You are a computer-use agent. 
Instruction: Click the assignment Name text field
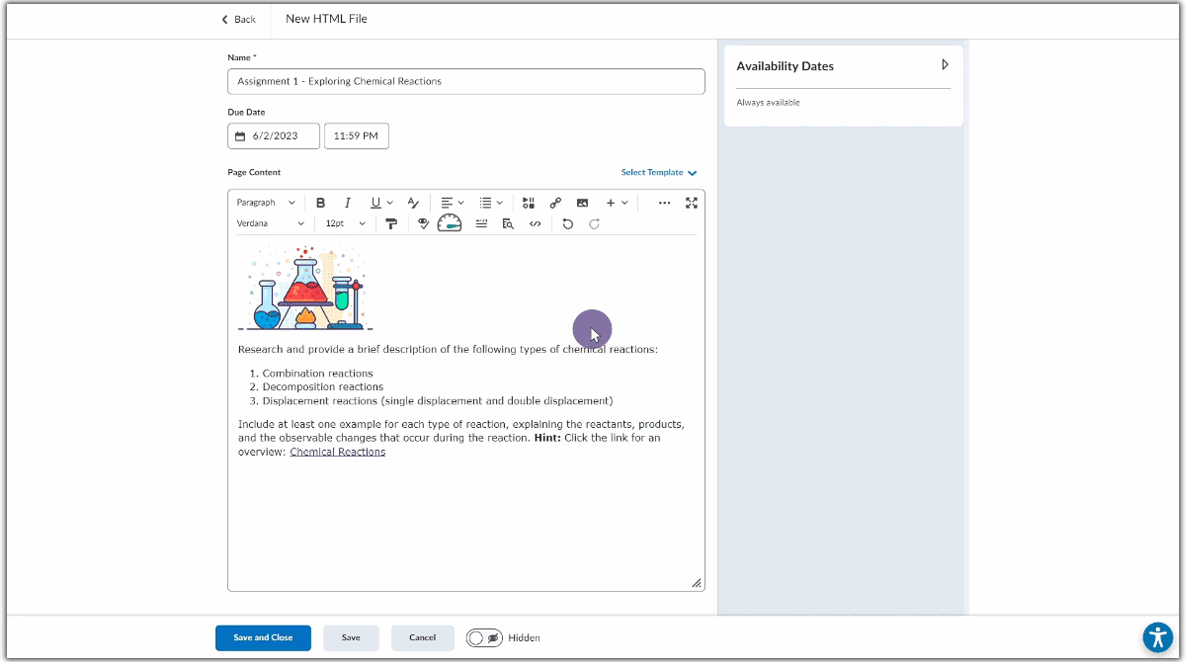(x=466, y=81)
